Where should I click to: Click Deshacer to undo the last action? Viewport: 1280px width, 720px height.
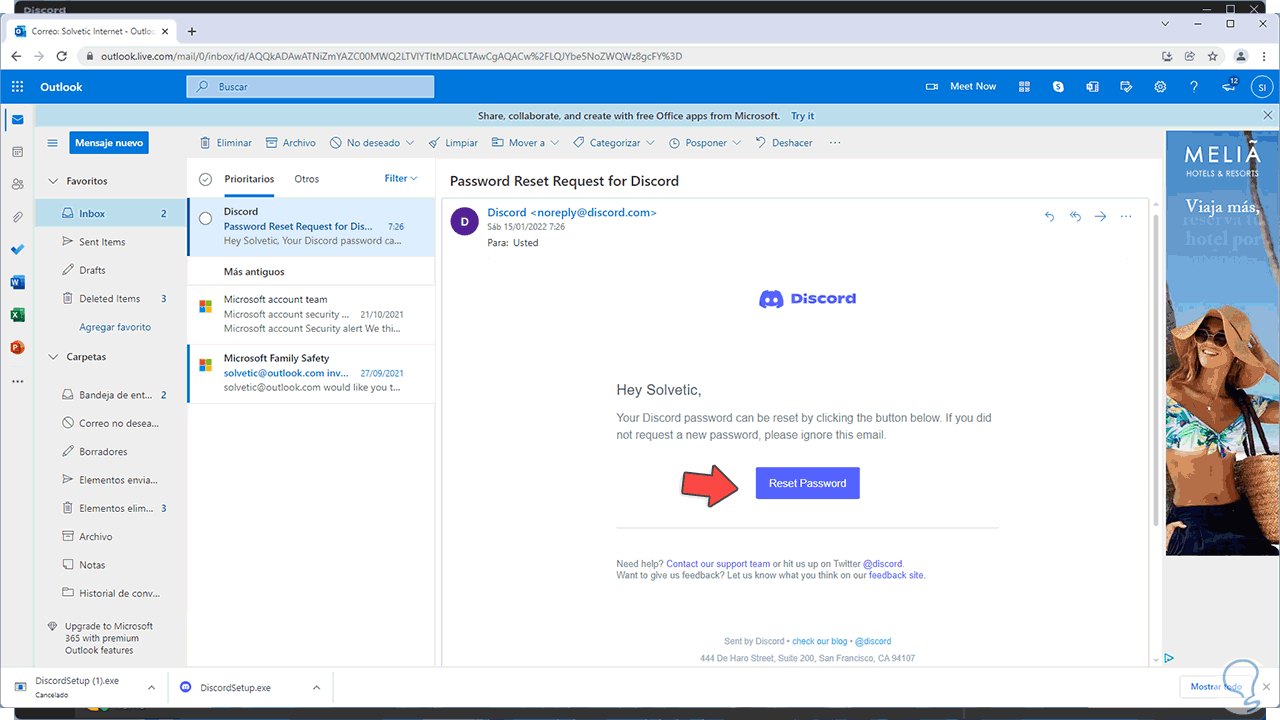(784, 143)
